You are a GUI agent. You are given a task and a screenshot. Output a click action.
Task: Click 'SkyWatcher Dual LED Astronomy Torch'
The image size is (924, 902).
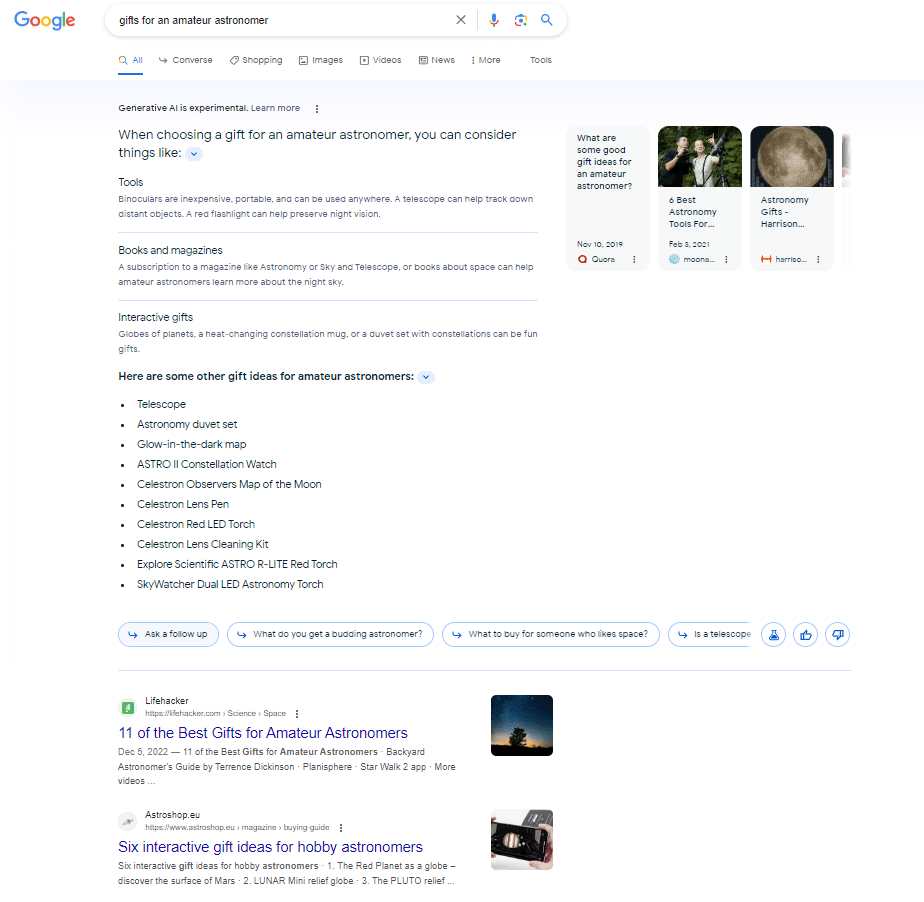(x=230, y=584)
